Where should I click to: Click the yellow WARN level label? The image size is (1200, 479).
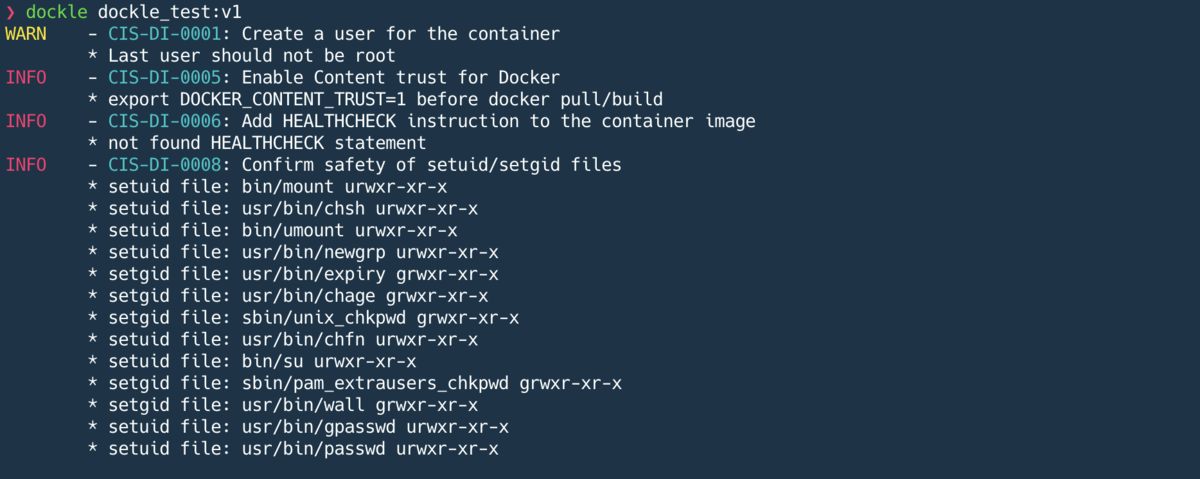[26, 34]
